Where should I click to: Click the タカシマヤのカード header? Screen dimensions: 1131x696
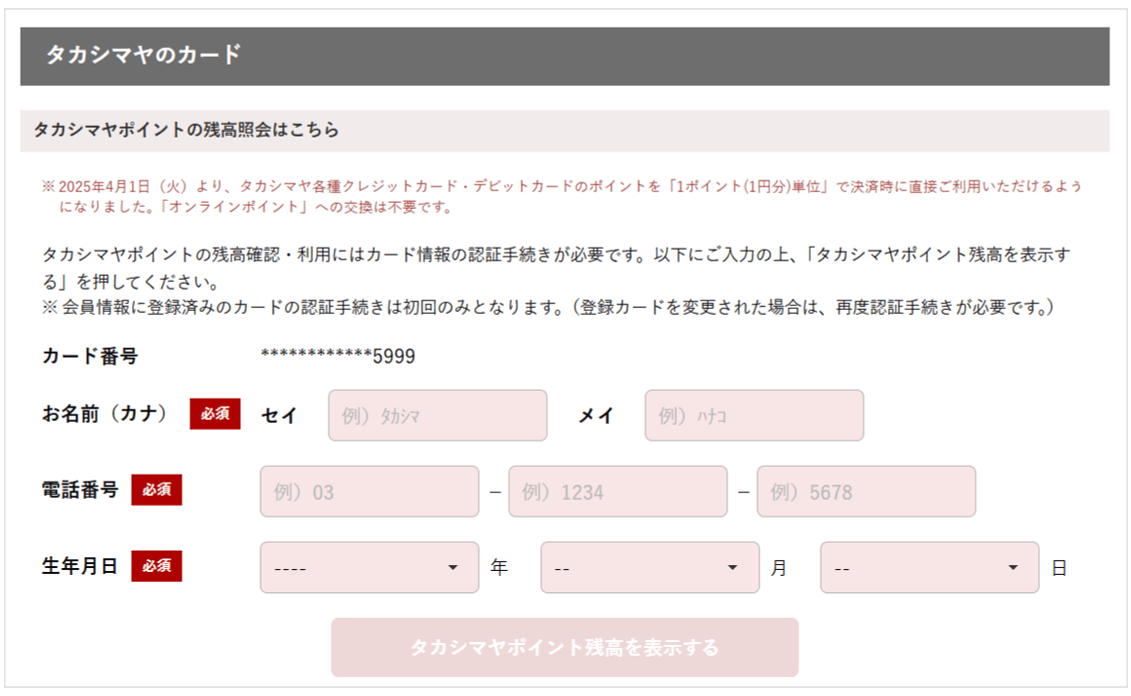pos(565,56)
